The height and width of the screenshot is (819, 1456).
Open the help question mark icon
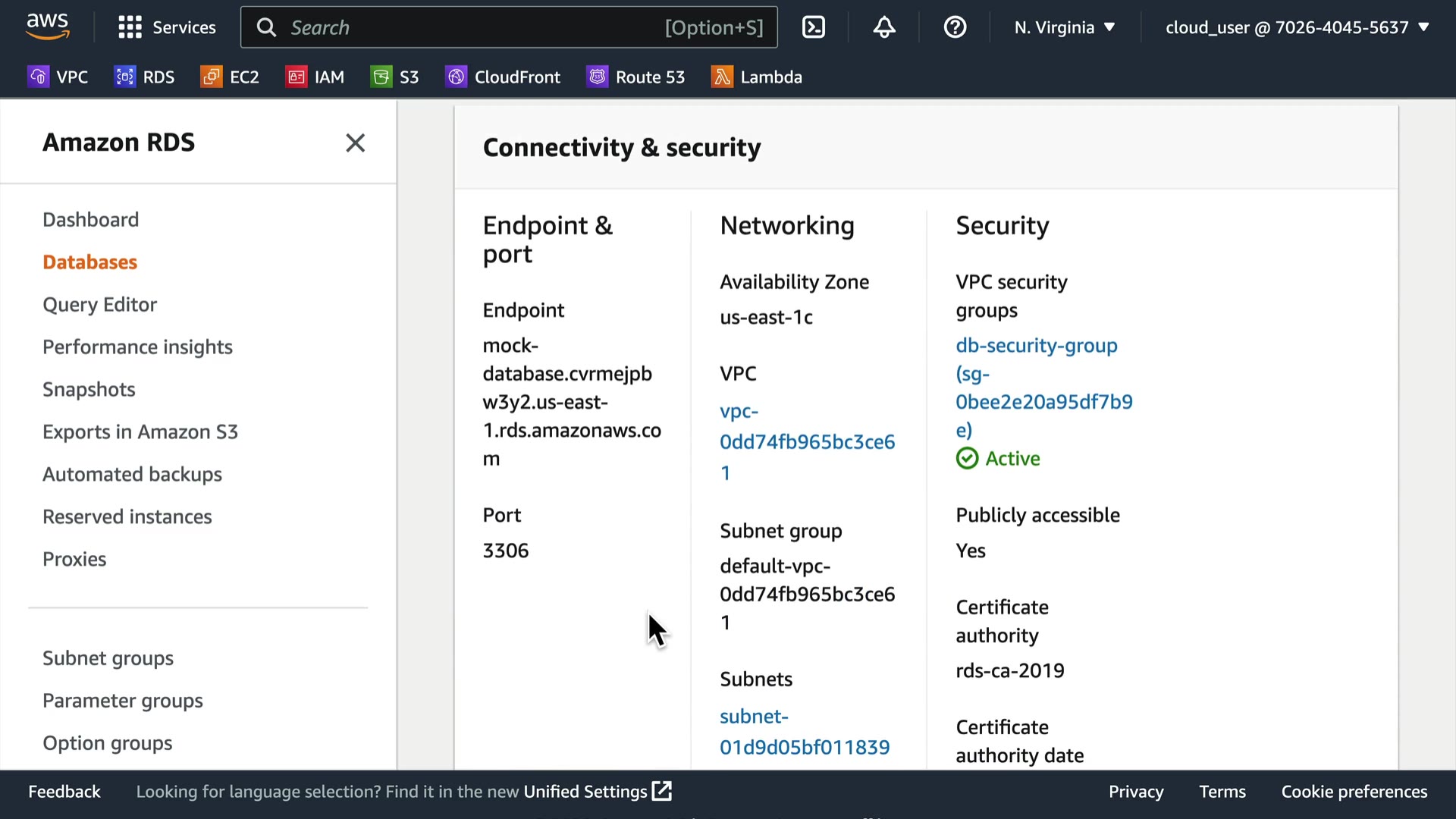coord(955,28)
